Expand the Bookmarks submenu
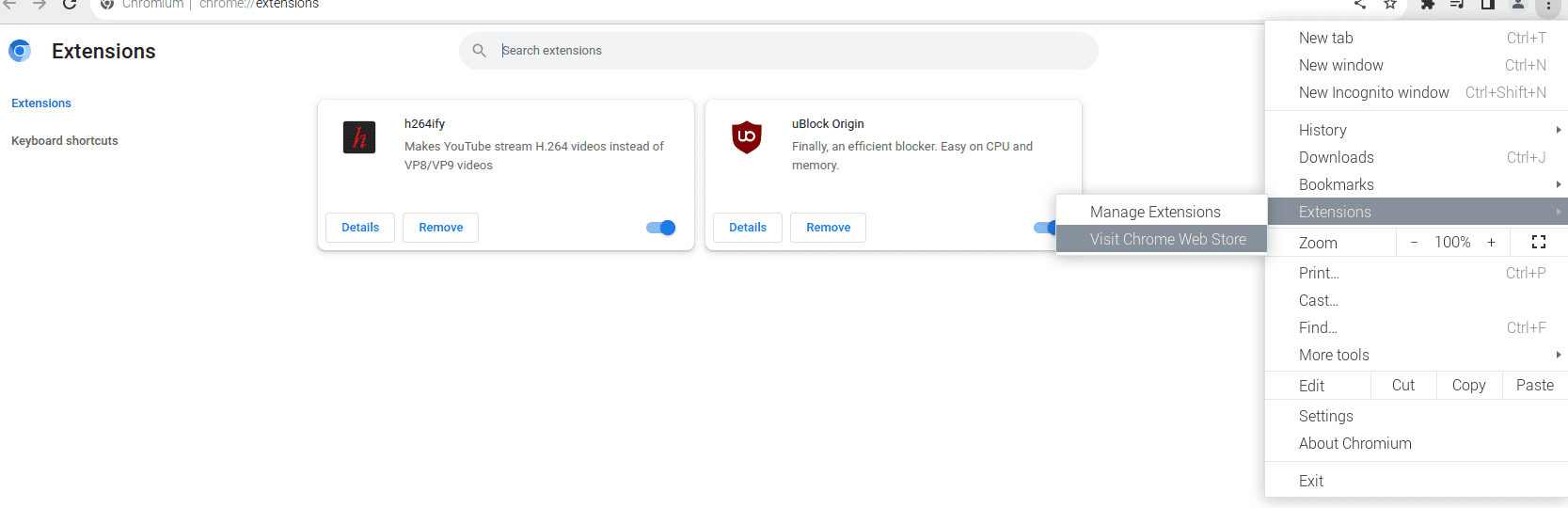Viewport: 1568px width, 508px height. [1418, 184]
